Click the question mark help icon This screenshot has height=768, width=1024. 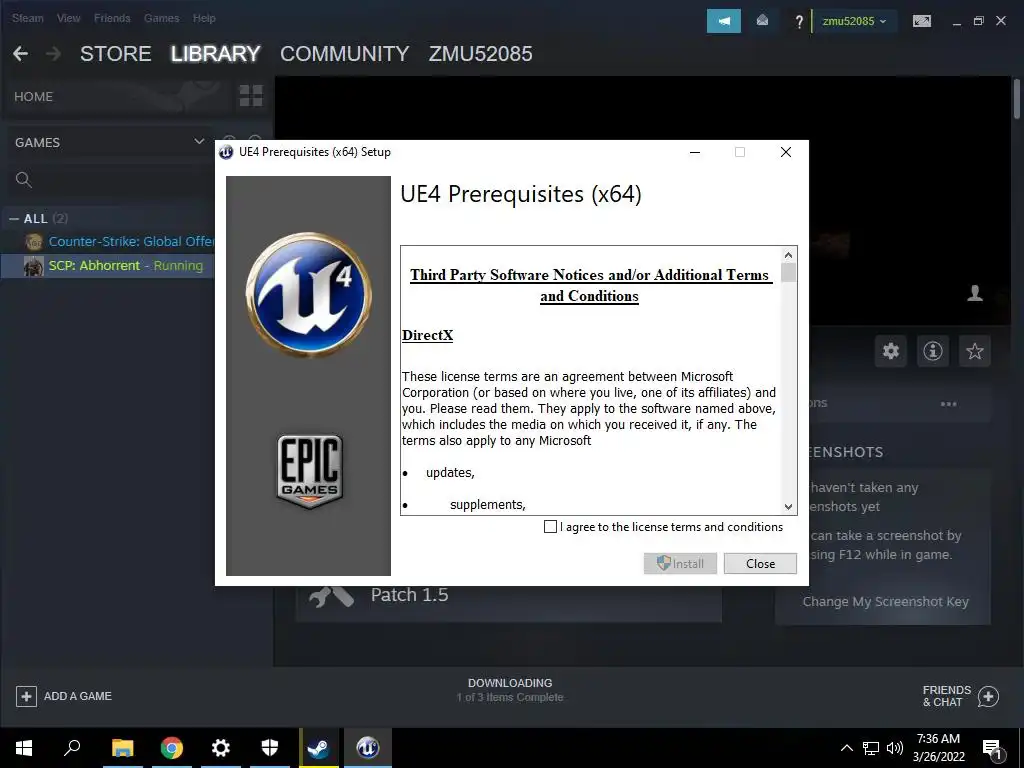point(798,22)
